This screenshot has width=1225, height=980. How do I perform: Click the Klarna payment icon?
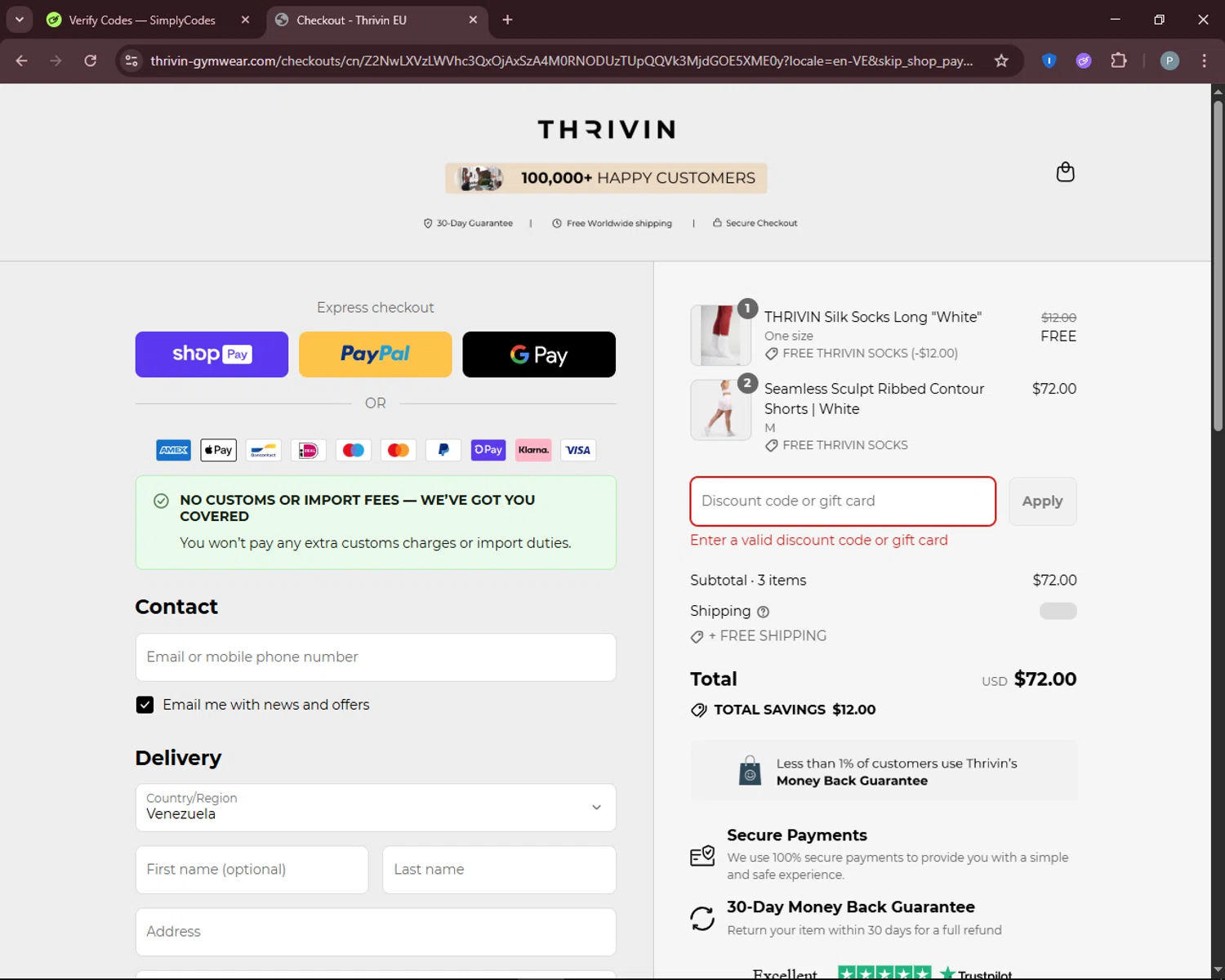[533, 450]
